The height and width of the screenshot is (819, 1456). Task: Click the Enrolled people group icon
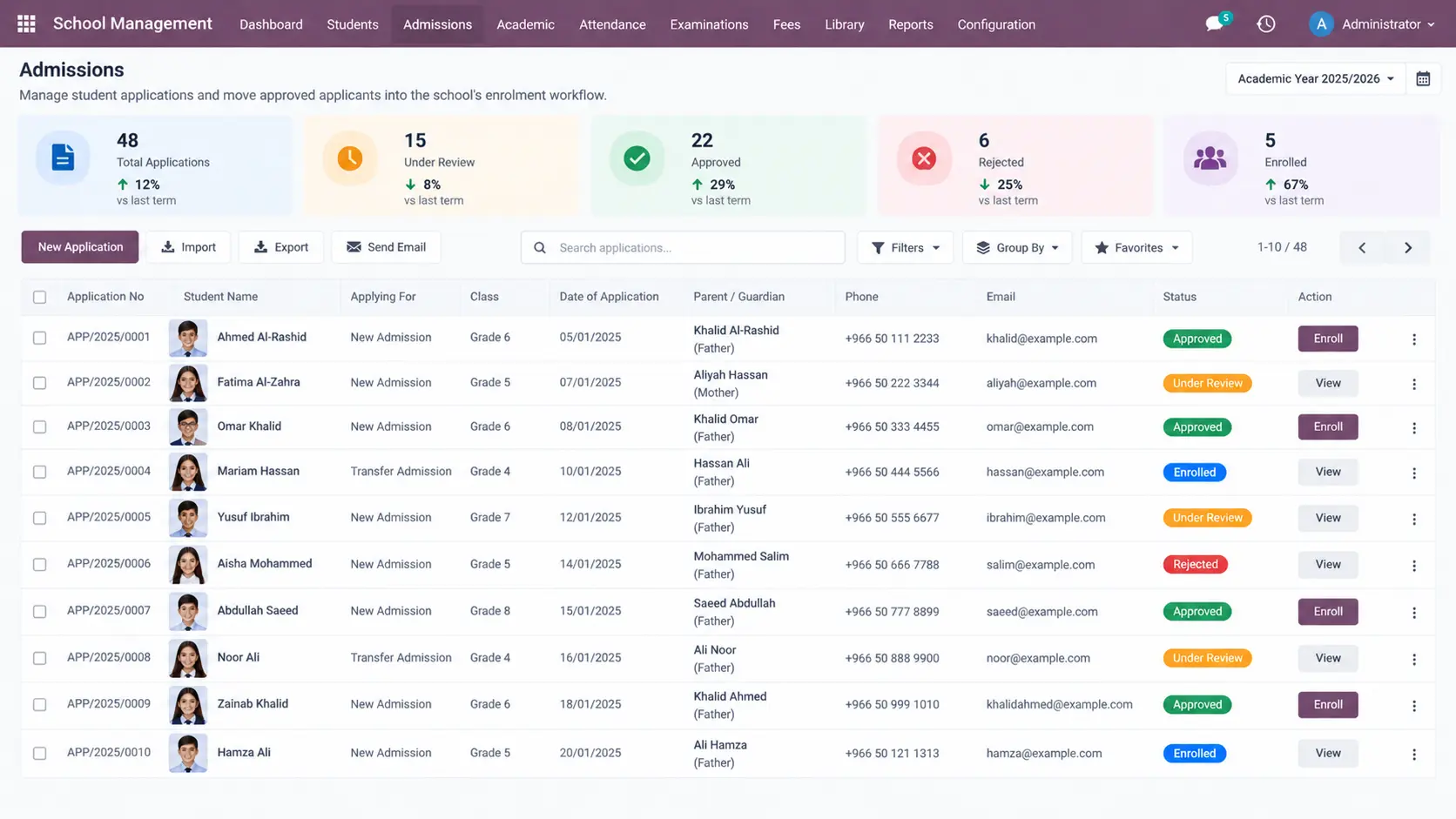tap(1210, 158)
